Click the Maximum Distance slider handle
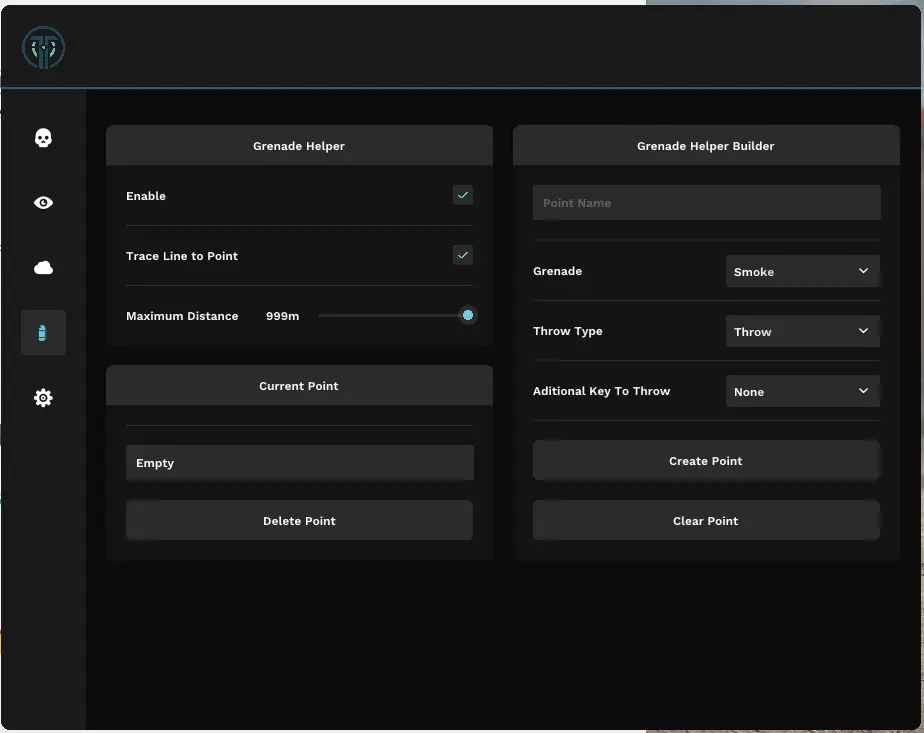 point(468,315)
